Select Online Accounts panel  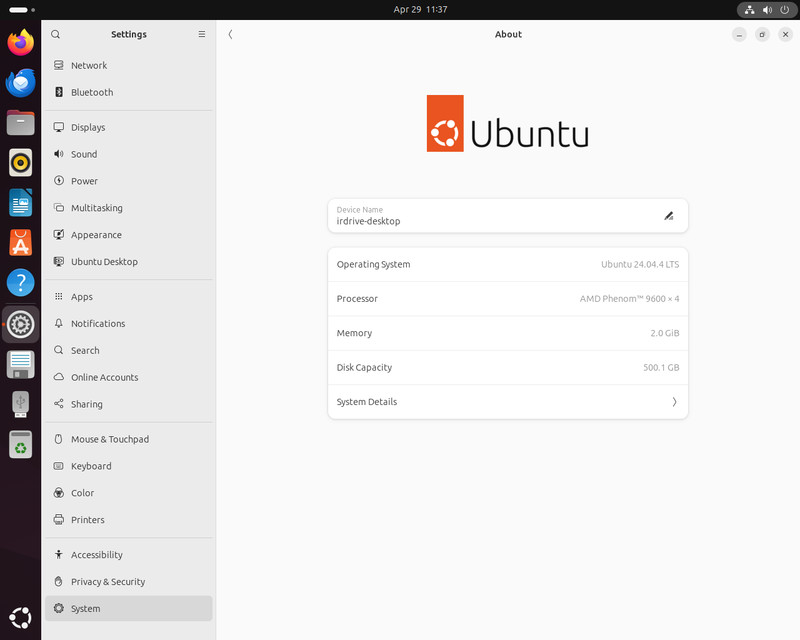tap(129, 377)
